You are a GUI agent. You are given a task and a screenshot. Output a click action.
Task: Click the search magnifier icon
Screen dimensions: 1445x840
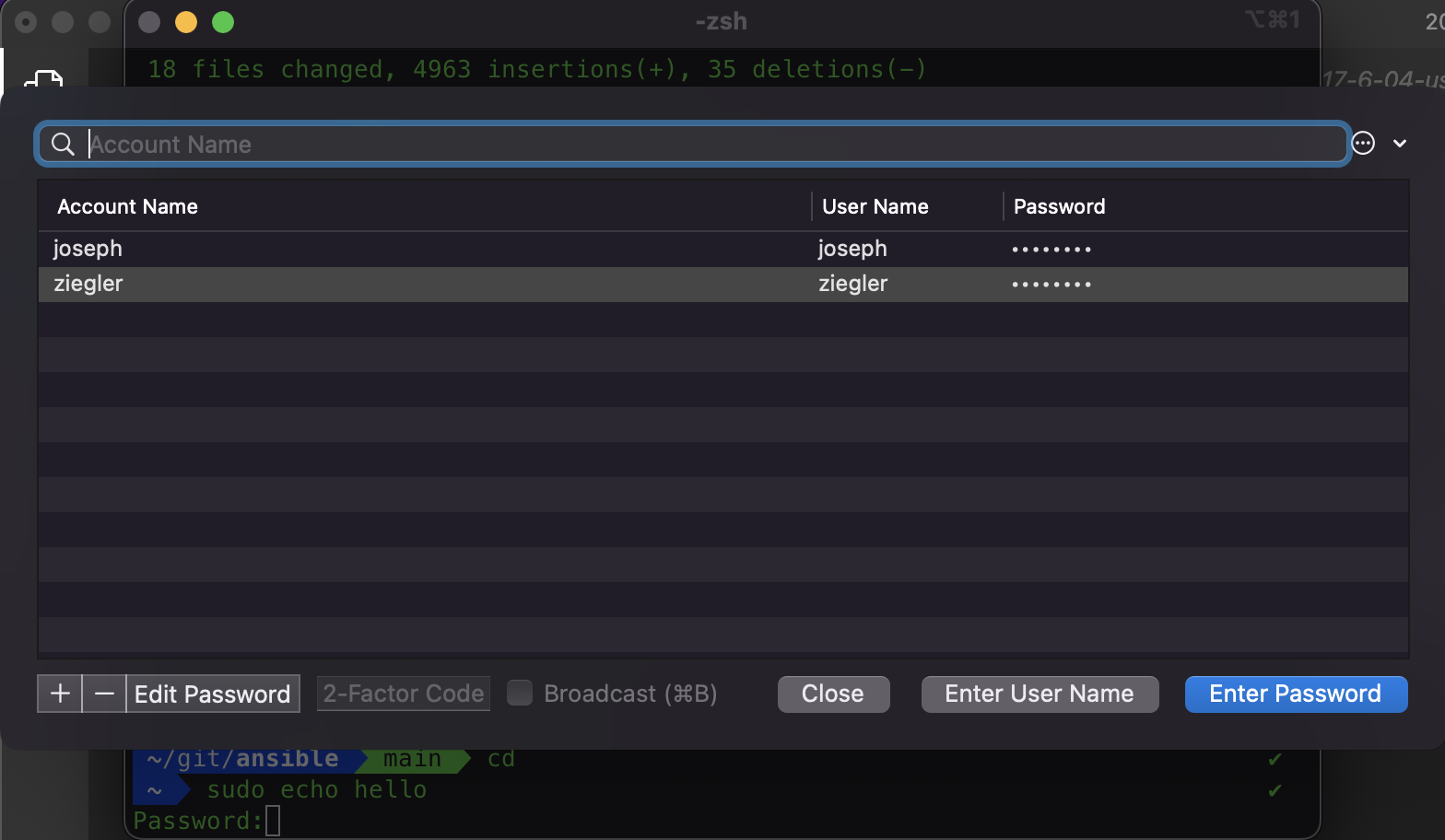click(x=63, y=144)
